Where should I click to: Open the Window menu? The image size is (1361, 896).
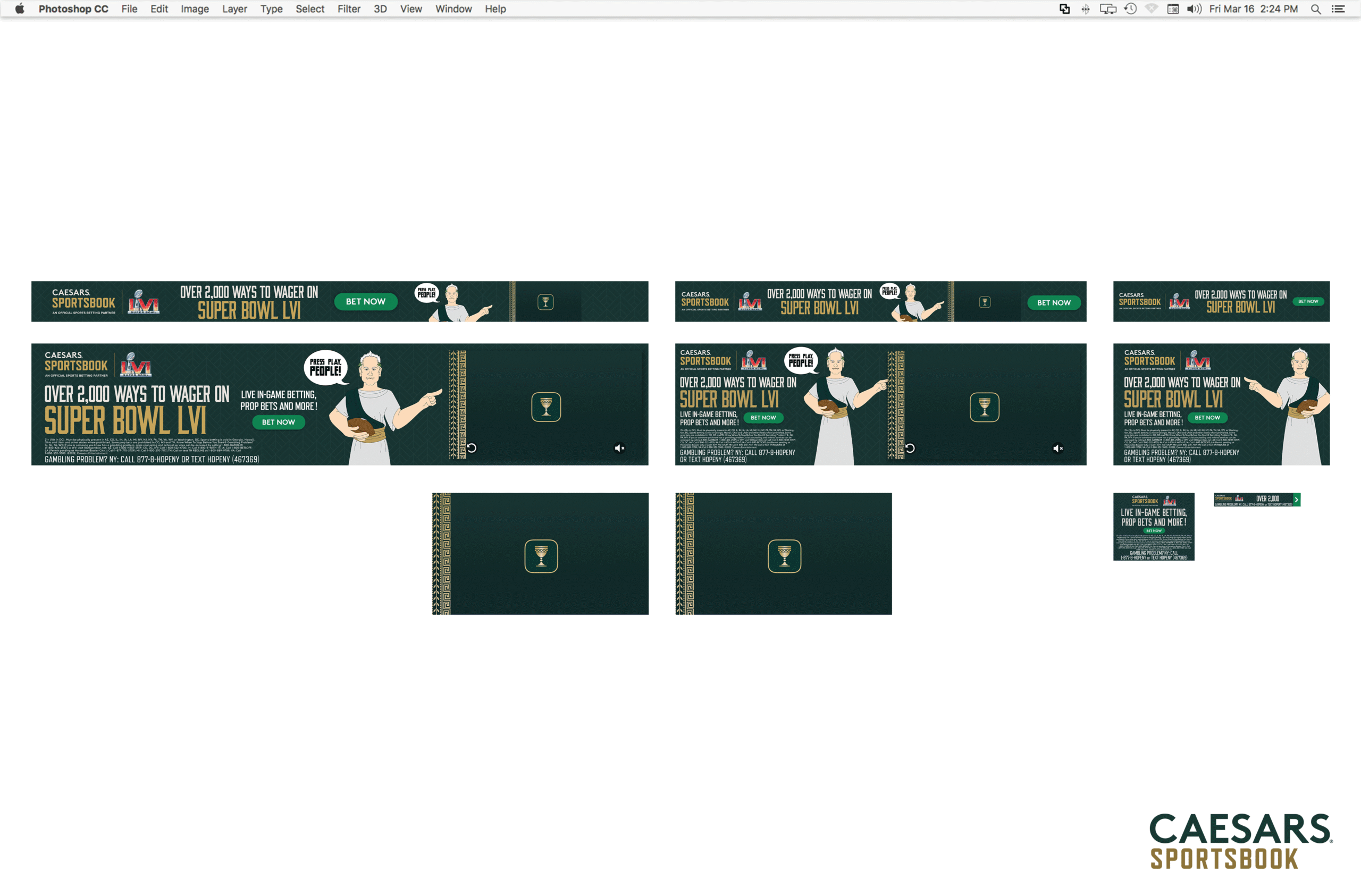point(453,9)
